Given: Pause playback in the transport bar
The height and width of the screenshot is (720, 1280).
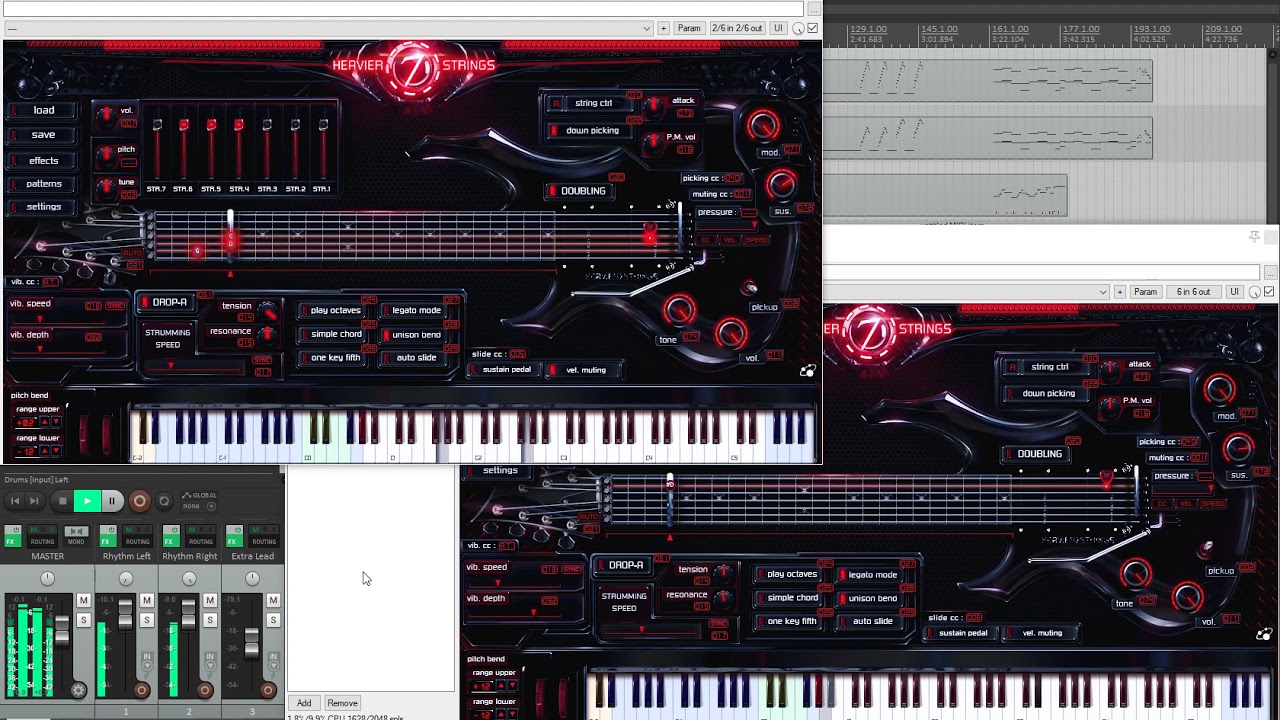Looking at the screenshot, I should click(x=112, y=501).
